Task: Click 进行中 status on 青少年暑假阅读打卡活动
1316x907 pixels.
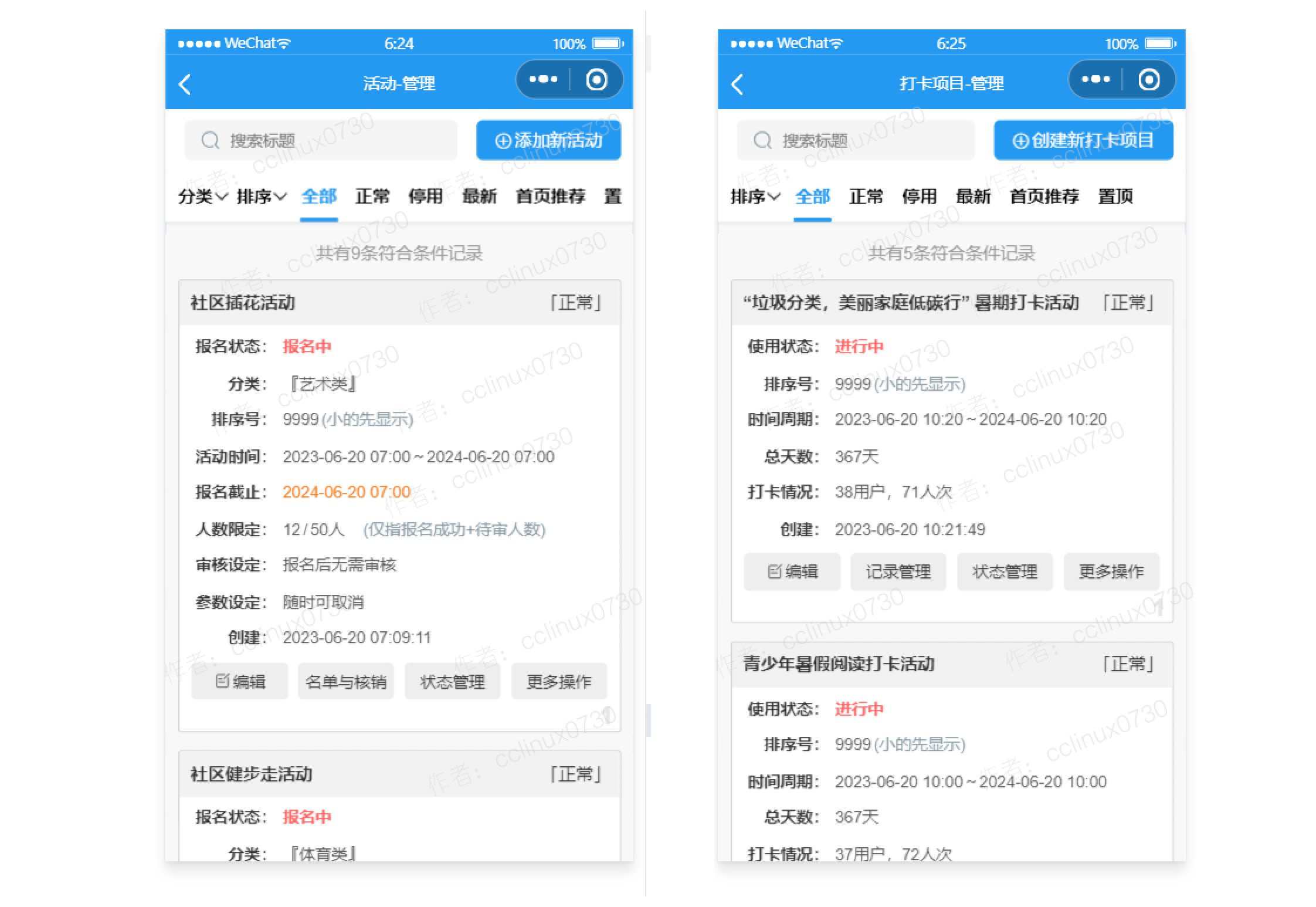Action: tap(860, 709)
